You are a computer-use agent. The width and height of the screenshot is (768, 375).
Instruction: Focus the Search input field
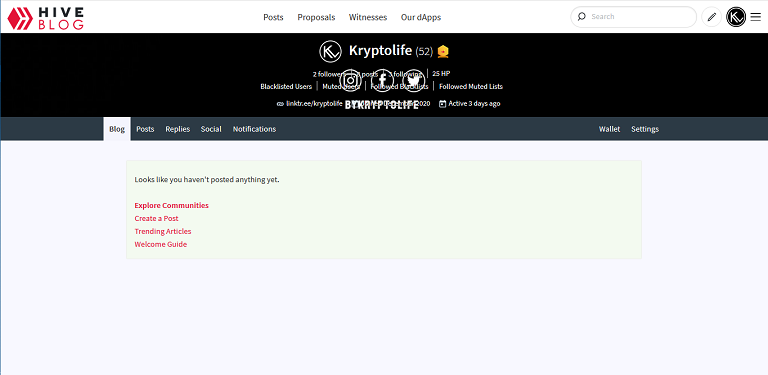633,17
